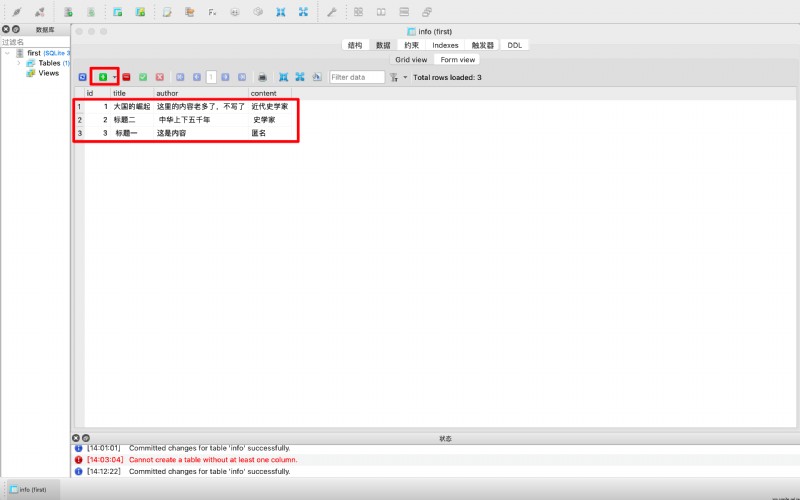Select the cell '中华上下五千年'
This screenshot has width=800, height=500.
click(201, 120)
